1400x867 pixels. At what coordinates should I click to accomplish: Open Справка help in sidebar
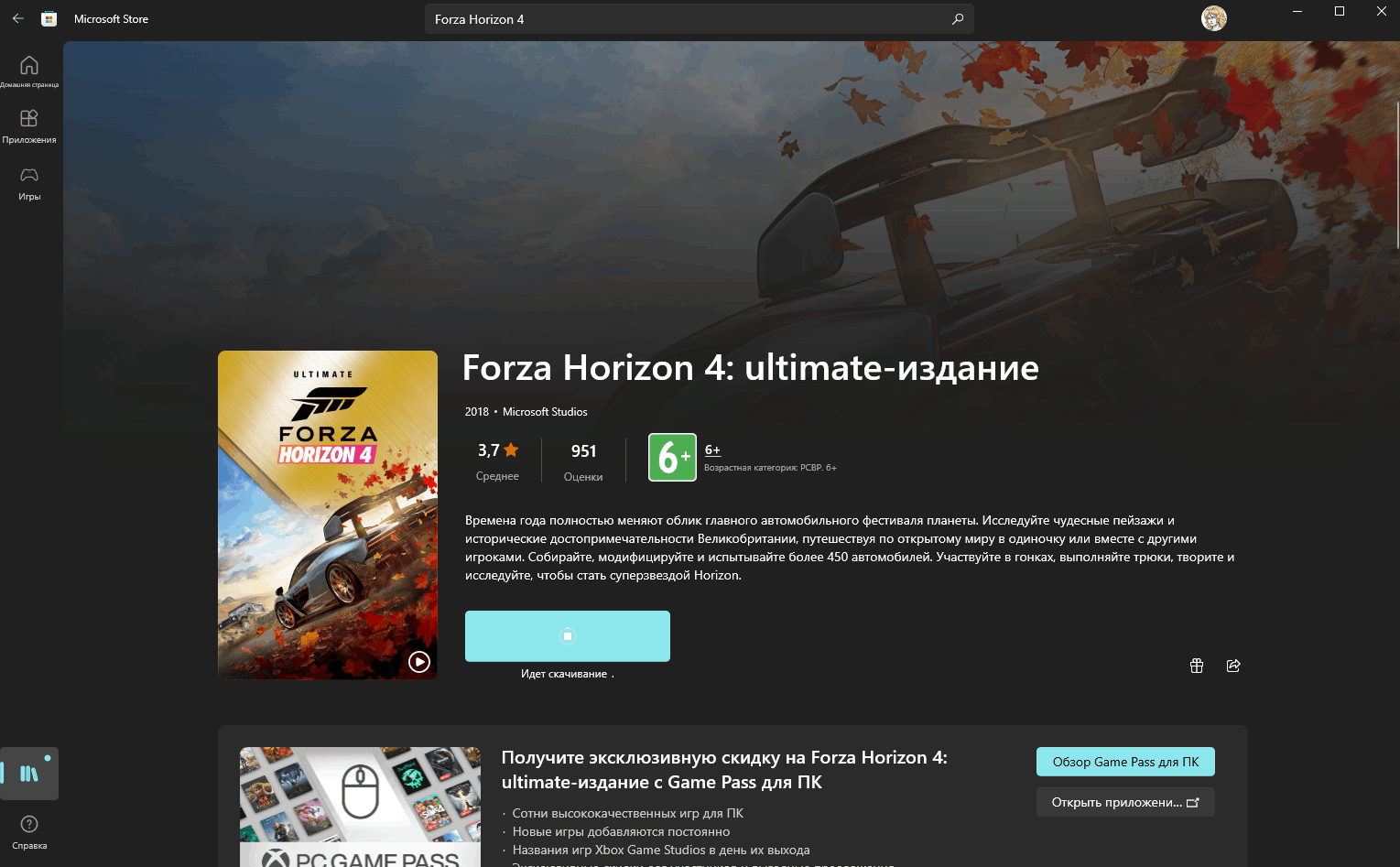pos(29,831)
